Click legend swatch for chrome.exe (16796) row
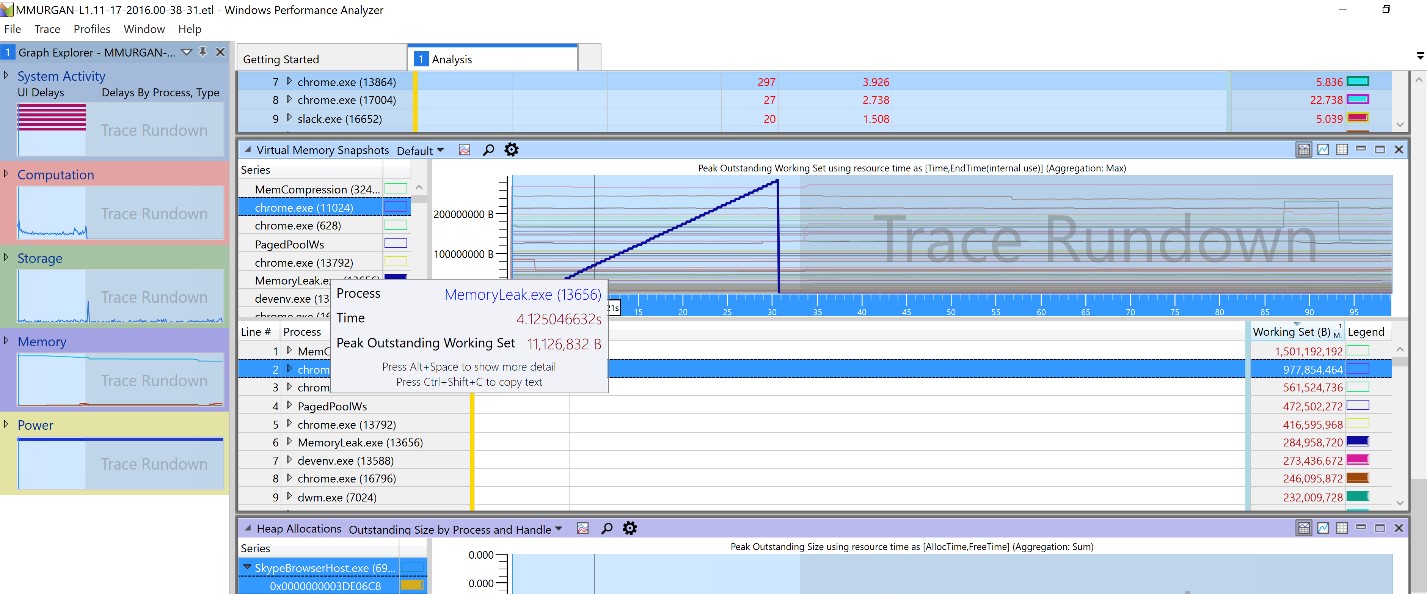The height and width of the screenshot is (594, 1427). point(1358,478)
